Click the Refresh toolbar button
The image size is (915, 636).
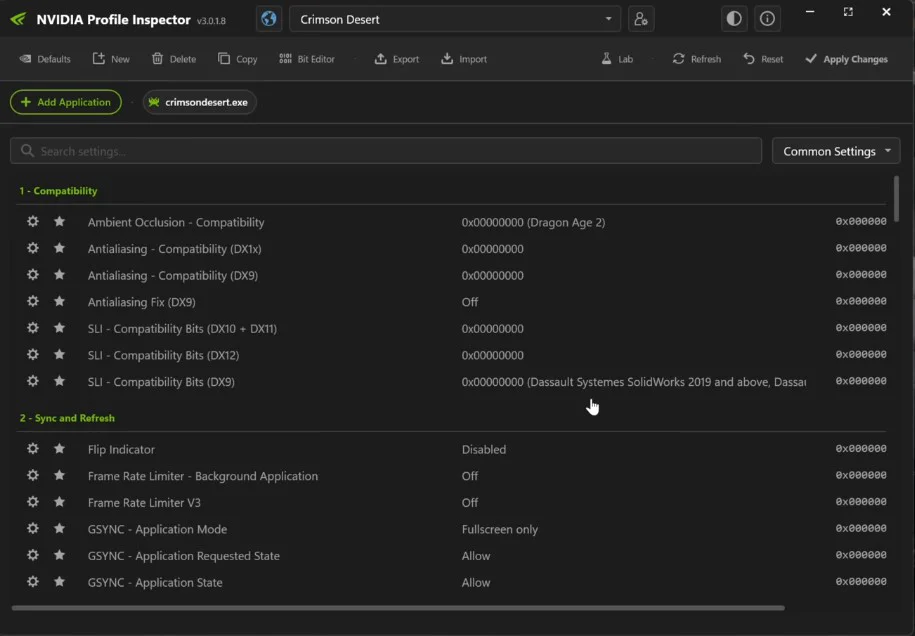(x=696, y=59)
